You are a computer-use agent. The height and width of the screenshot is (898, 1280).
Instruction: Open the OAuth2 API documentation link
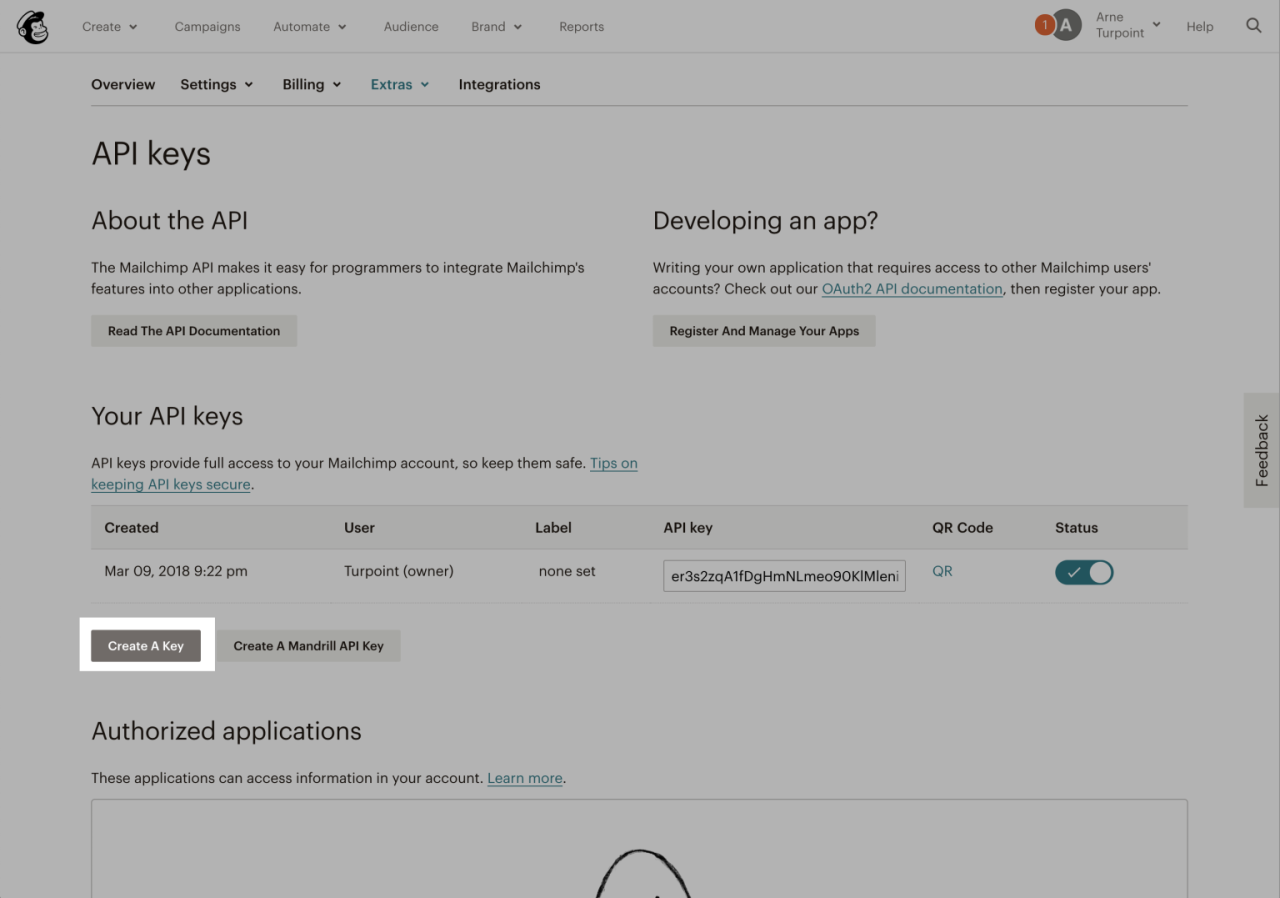[912, 289]
